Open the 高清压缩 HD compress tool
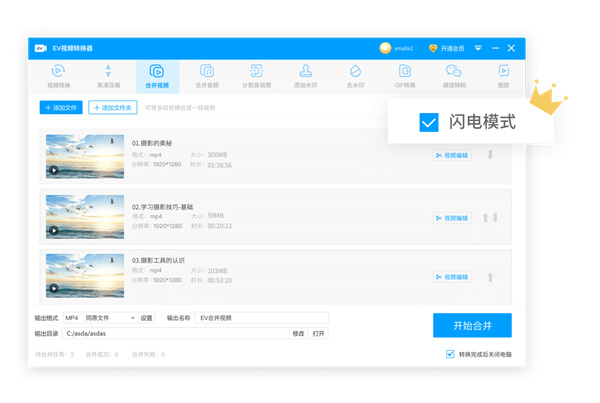 (108, 77)
